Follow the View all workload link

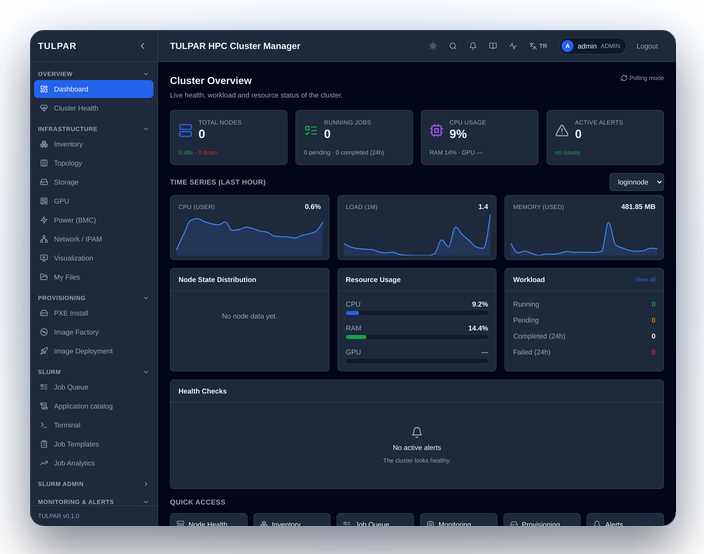pyautogui.click(x=645, y=279)
